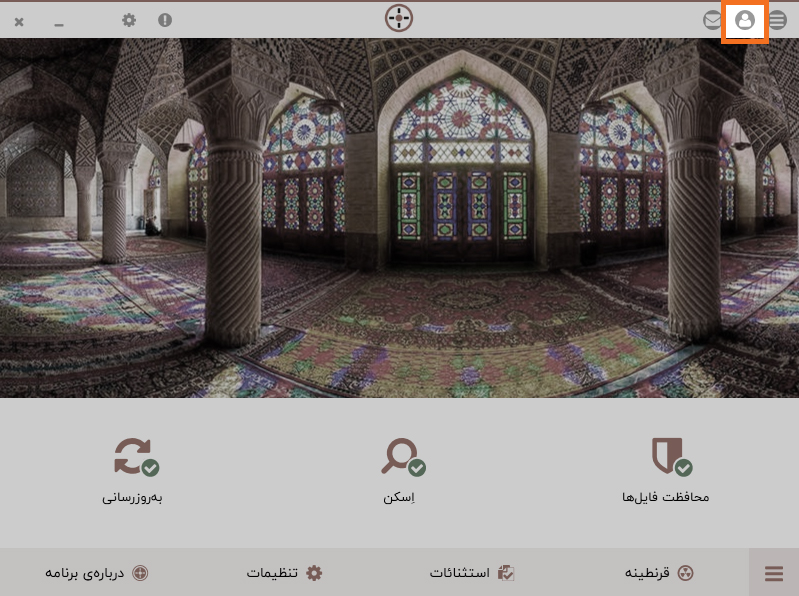Open استثنائات exclusions tab
Image resolution: width=799 pixels, height=596 pixels.
coord(472,573)
